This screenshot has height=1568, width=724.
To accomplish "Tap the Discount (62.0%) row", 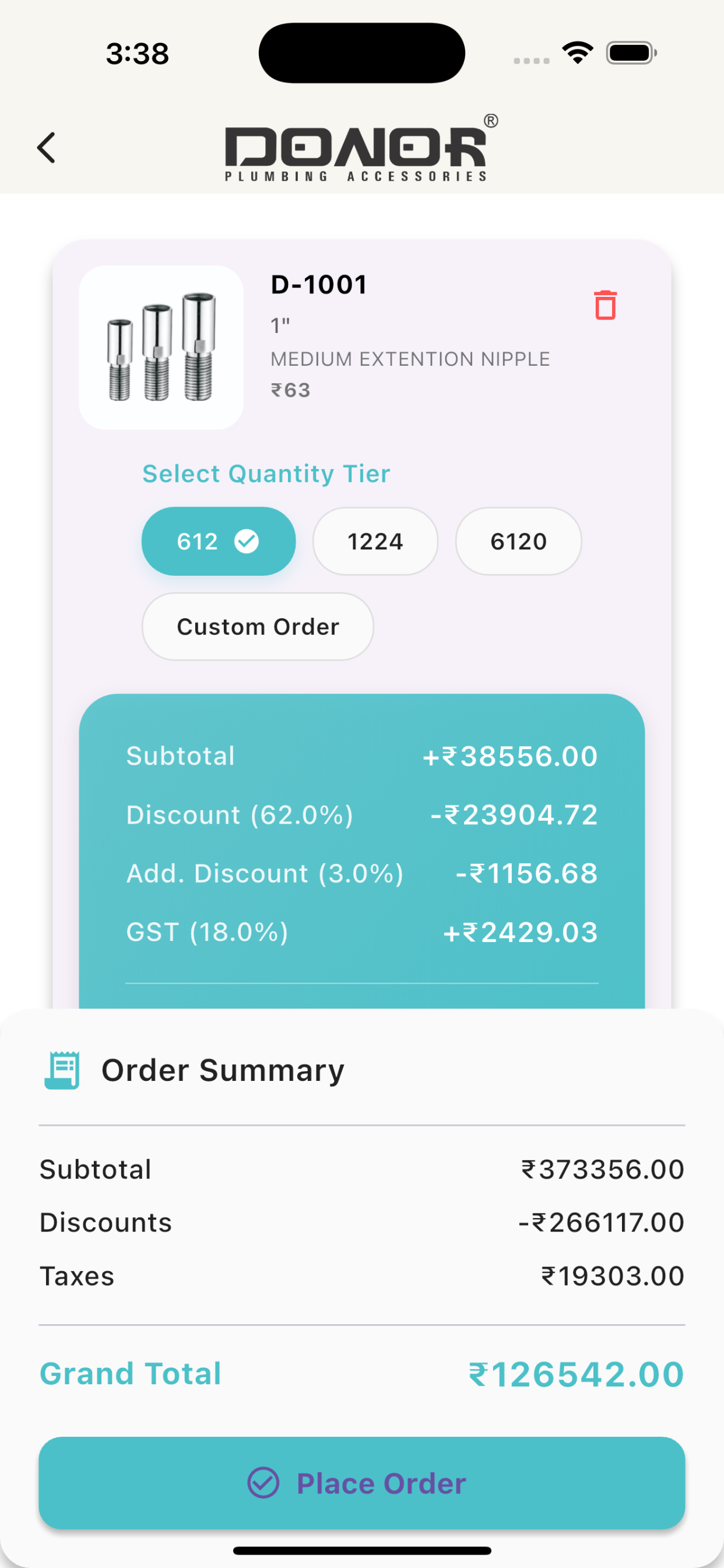I will [x=362, y=814].
